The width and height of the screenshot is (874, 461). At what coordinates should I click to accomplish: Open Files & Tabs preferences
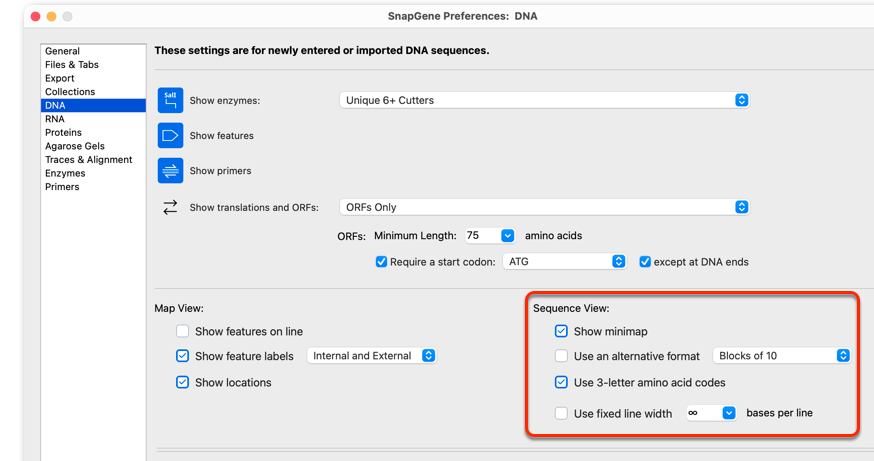93,65
